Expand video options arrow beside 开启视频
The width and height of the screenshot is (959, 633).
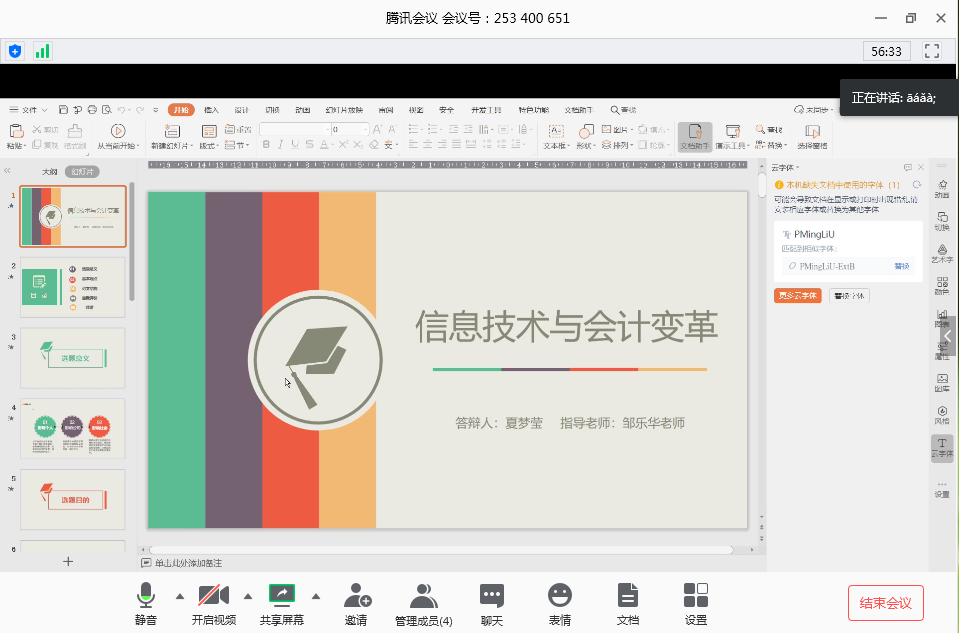[248, 596]
